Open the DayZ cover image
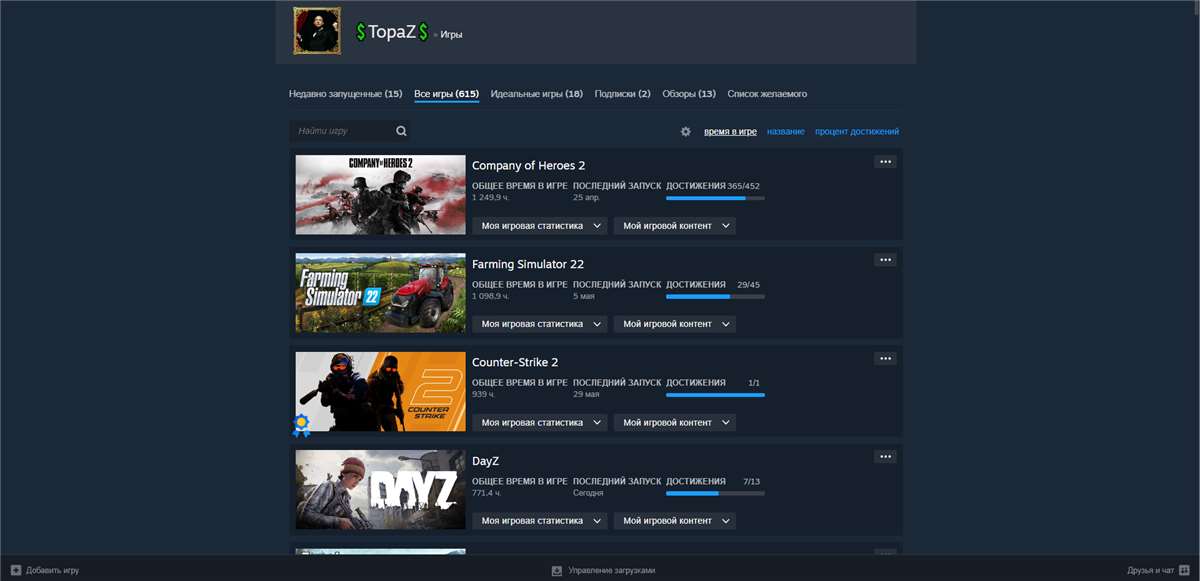 coord(380,490)
